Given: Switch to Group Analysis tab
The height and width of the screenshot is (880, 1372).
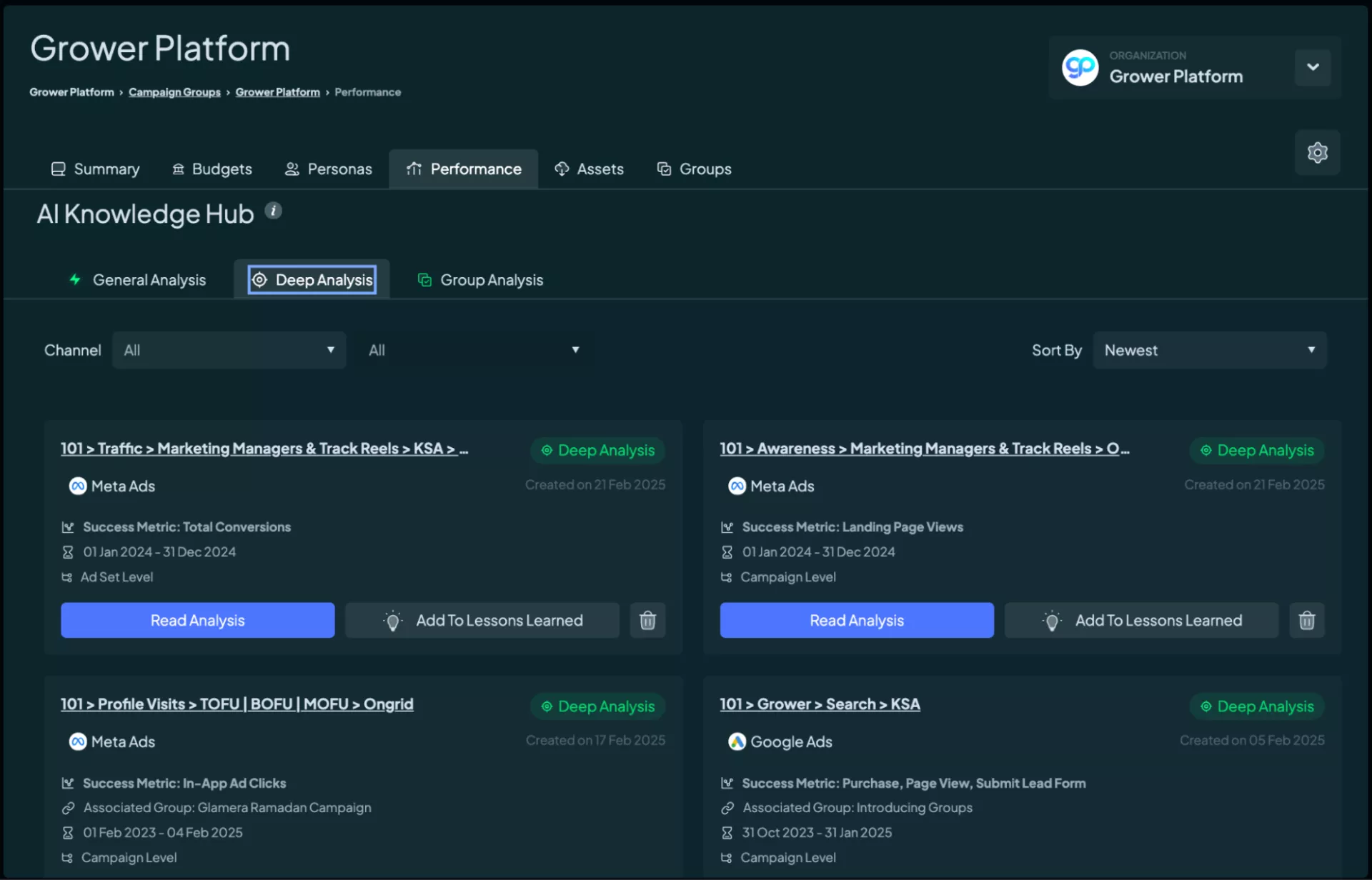Looking at the screenshot, I should 480,280.
